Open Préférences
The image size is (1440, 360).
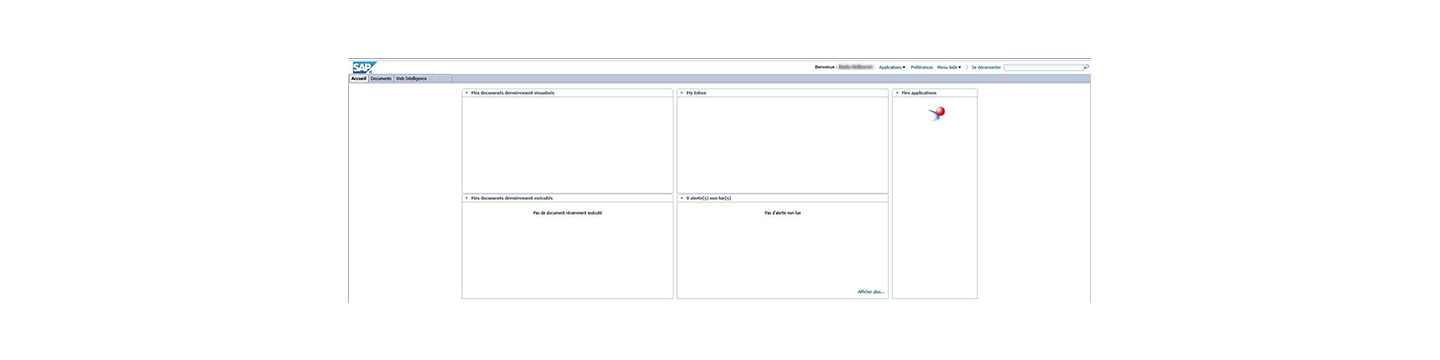tap(921, 67)
